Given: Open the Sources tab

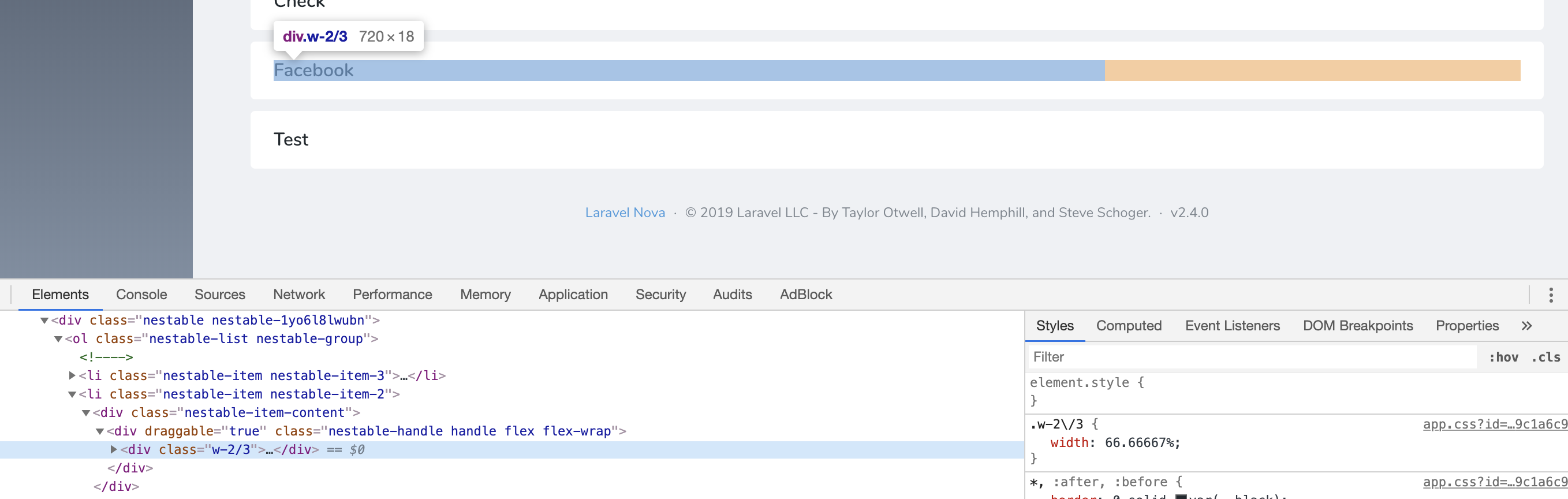Looking at the screenshot, I should pos(220,295).
